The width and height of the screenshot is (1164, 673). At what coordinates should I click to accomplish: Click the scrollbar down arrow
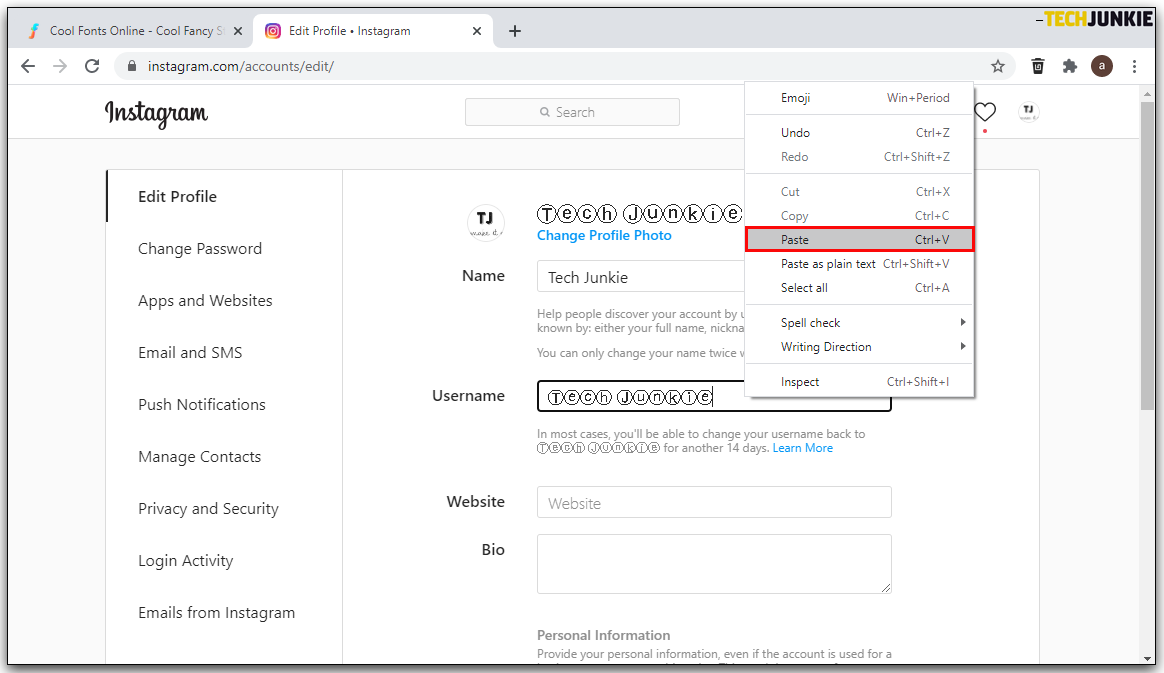pyautogui.click(x=1148, y=658)
